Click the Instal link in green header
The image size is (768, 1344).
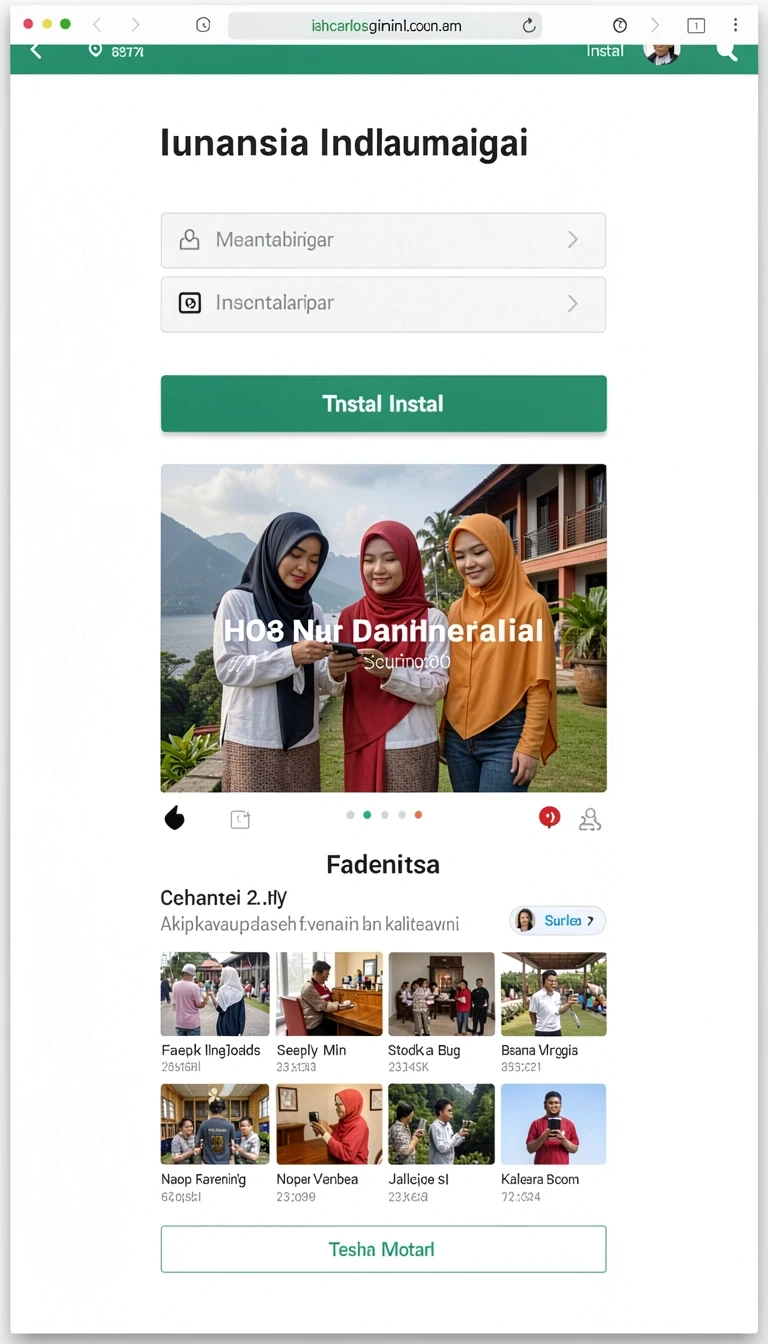click(605, 51)
